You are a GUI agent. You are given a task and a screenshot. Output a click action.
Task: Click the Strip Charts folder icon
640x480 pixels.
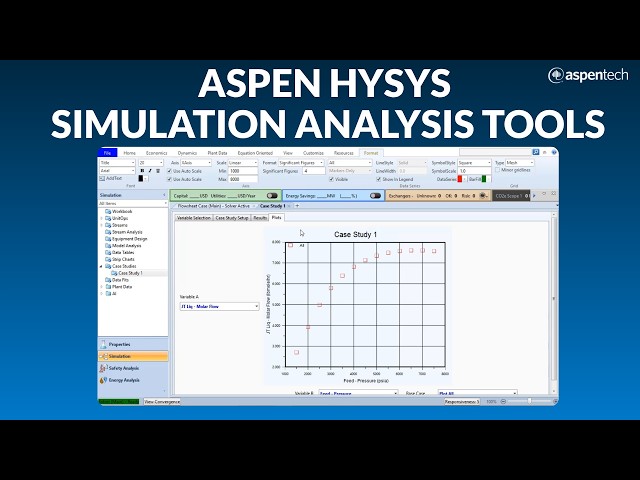click(108, 259)
